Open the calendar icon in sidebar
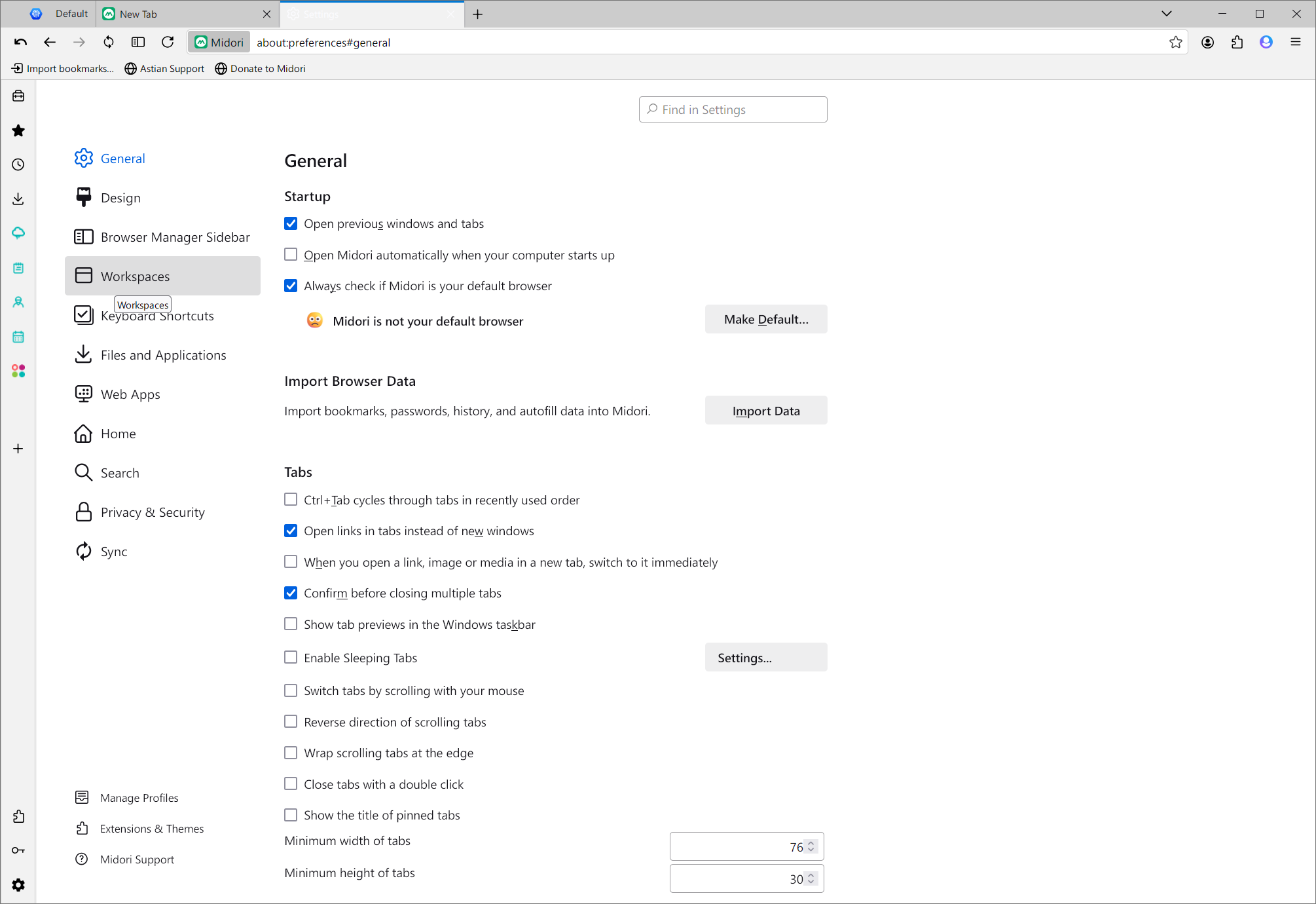 point(18,337)
